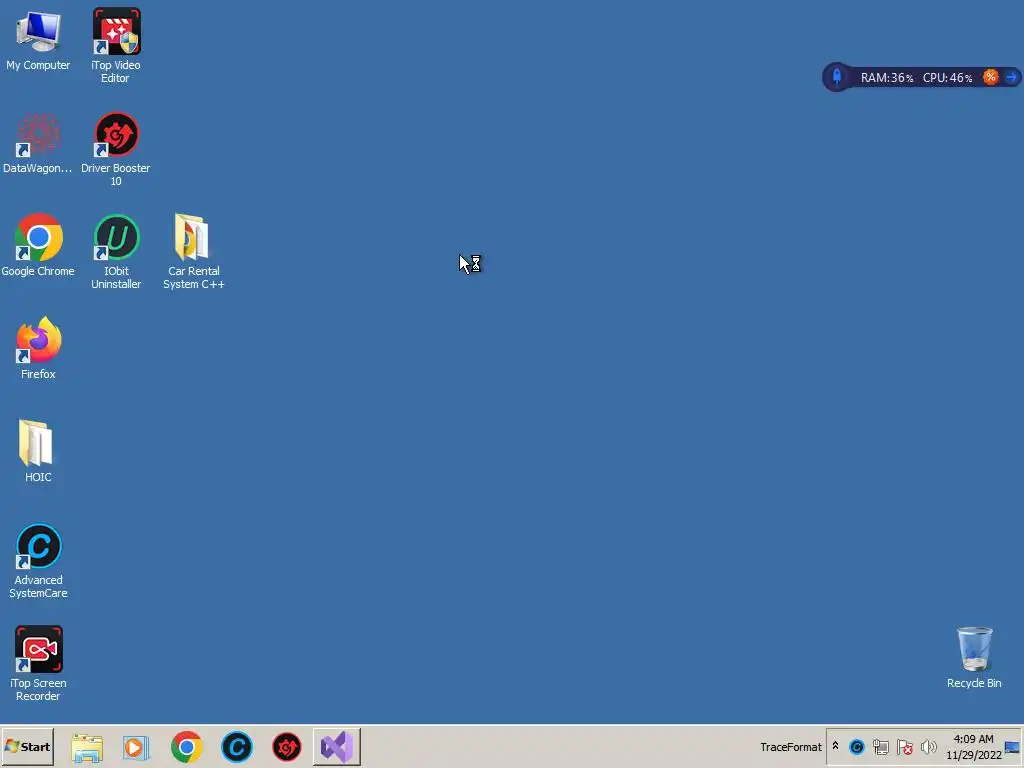Click the orange percent badge in widget

click(990, 77)
